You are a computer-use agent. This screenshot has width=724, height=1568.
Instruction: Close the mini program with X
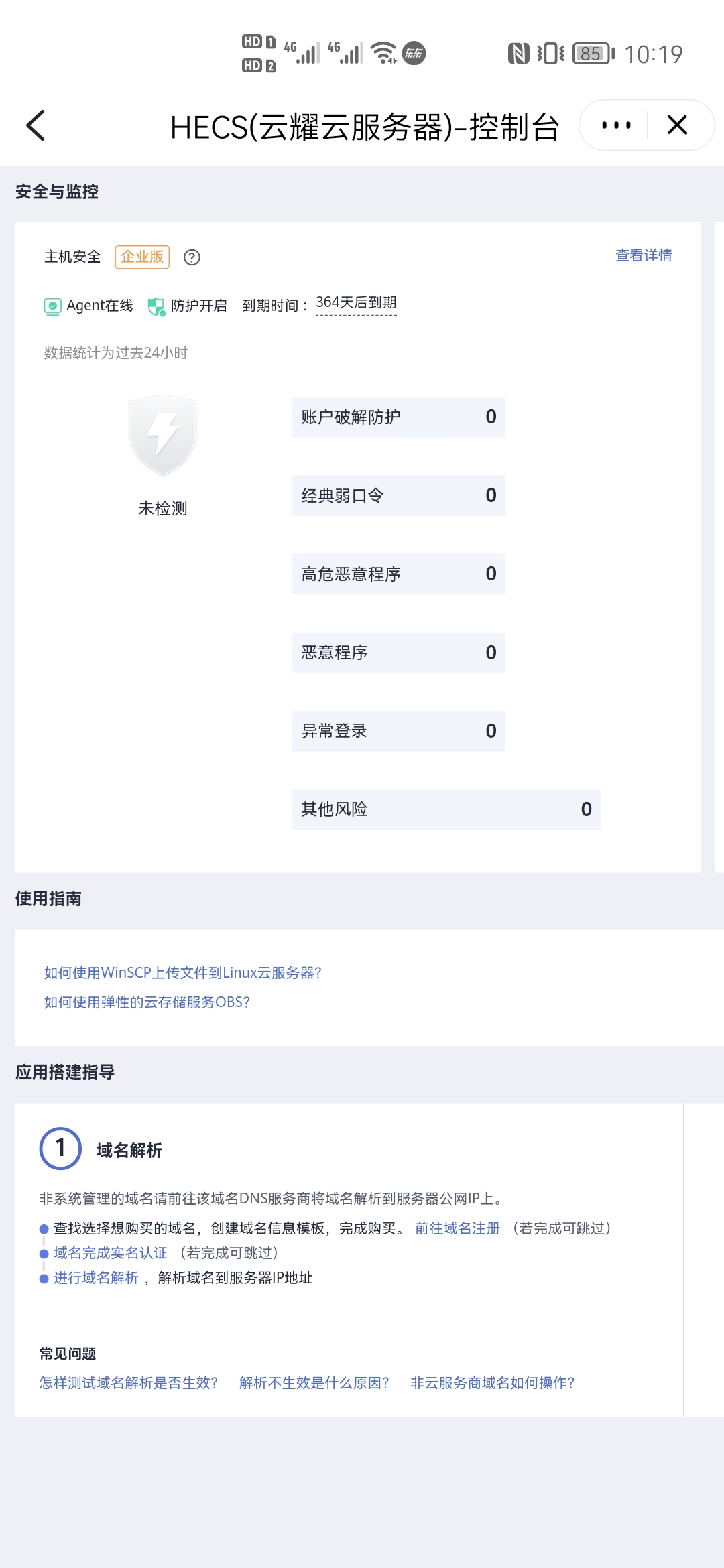coord(677,125)
